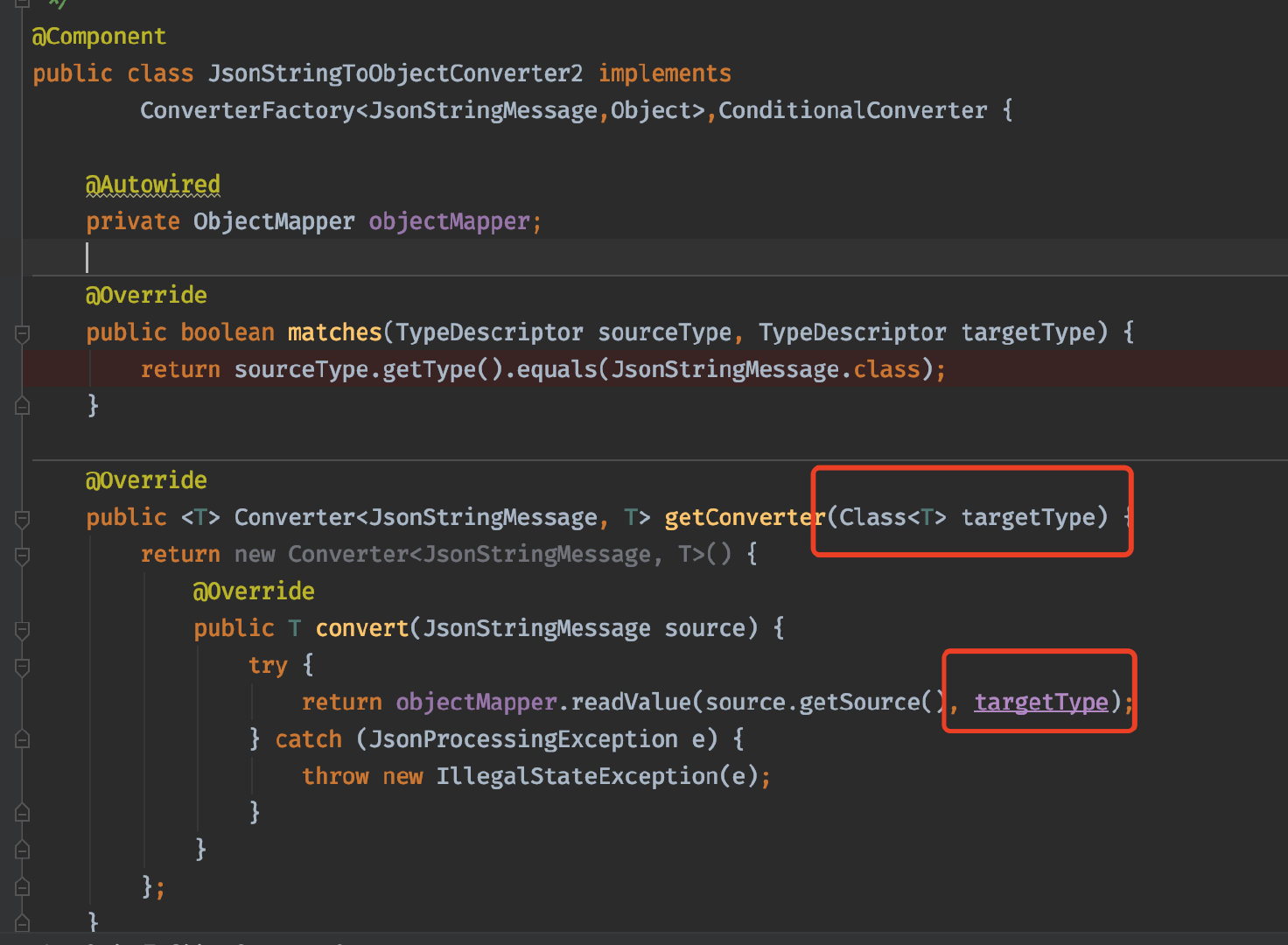Click the 'implements' keyword
The height and width of the screenshot is (945, 1288).
pyautogui.click(x=665, y=73)
